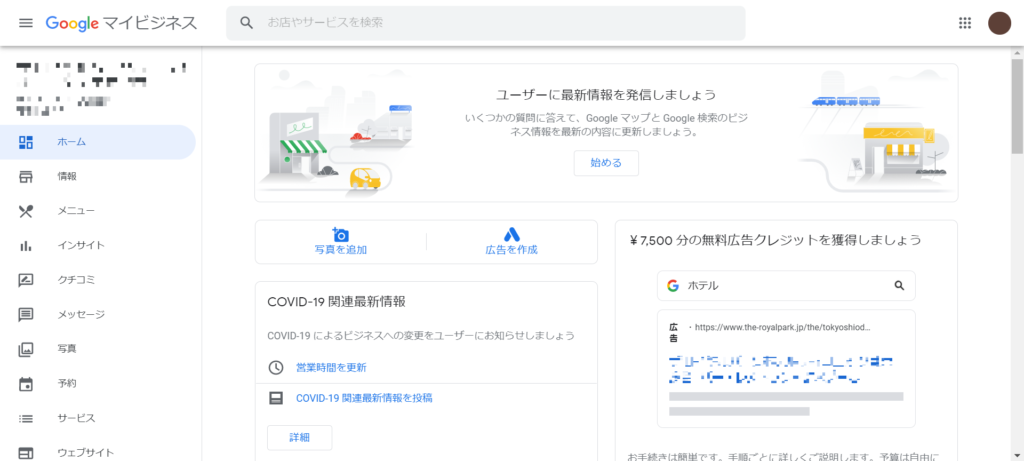1024x461 pixels.
Task: Click the 予約 label in sidebar
Action: coord(67,384)
